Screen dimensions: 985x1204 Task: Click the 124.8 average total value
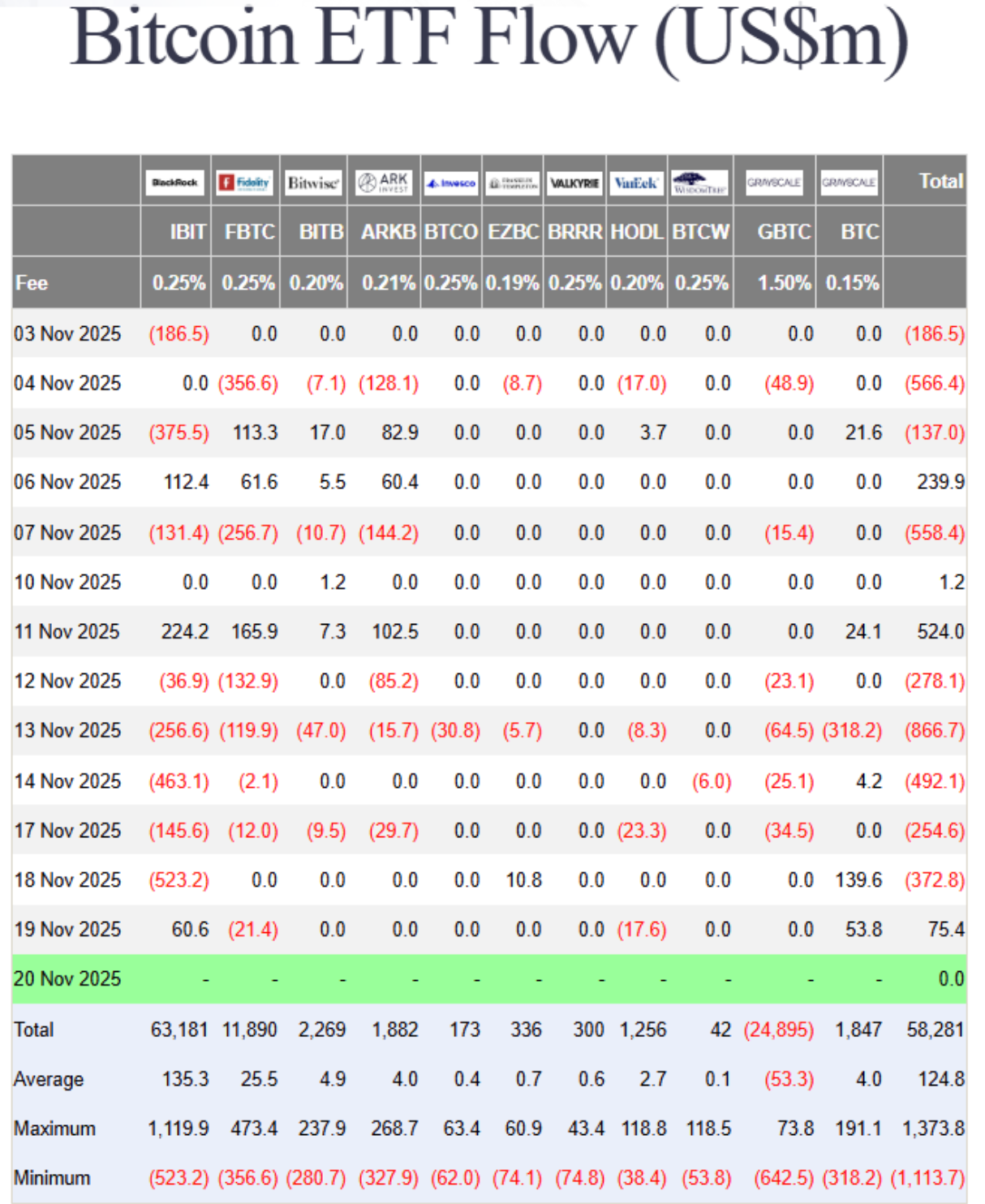(x=940, y=1079)
